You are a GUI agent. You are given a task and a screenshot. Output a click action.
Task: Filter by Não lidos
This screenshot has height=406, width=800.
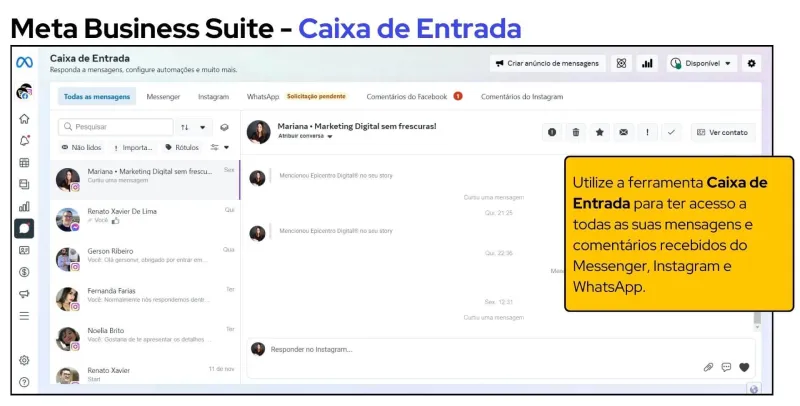click(x=82, y=147)
